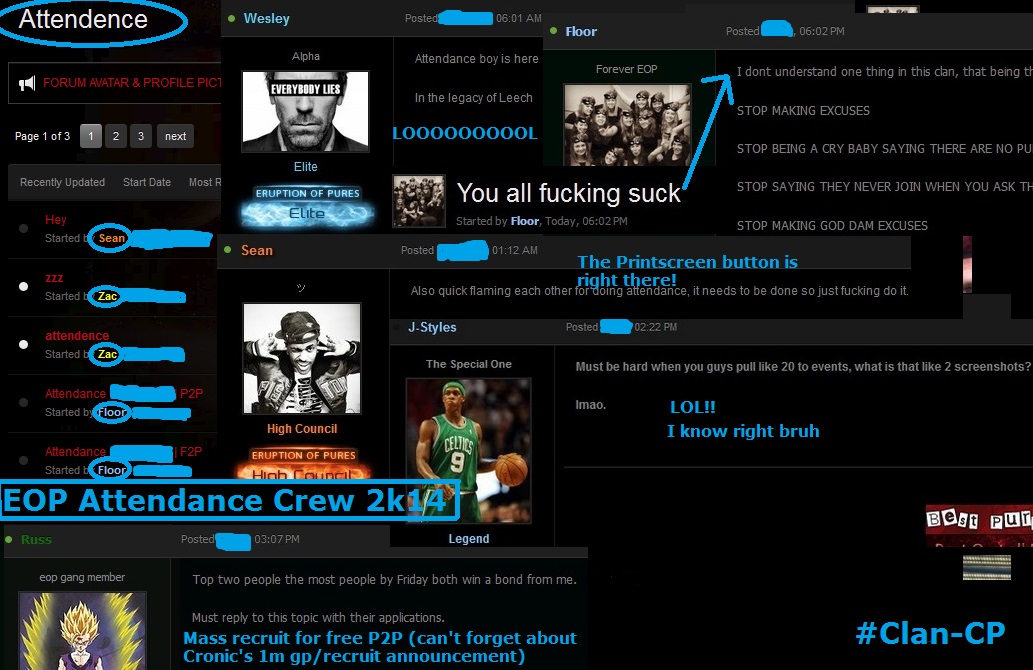Open the Hey topic
The height and width of the screenshot is (670, 1033).
pos(56,219)
